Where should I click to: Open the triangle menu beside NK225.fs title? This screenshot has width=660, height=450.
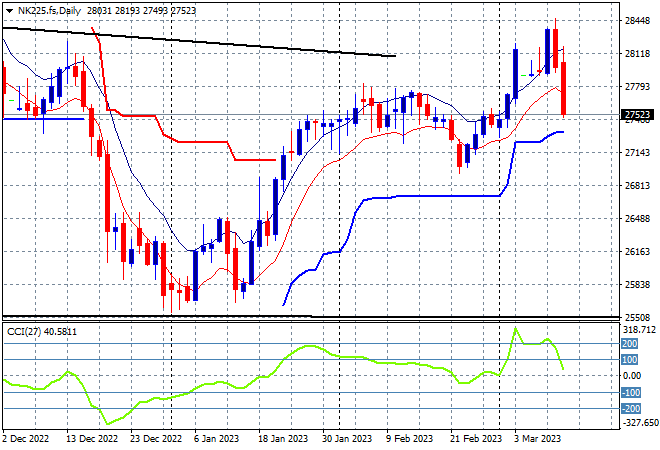coord(9,11)
